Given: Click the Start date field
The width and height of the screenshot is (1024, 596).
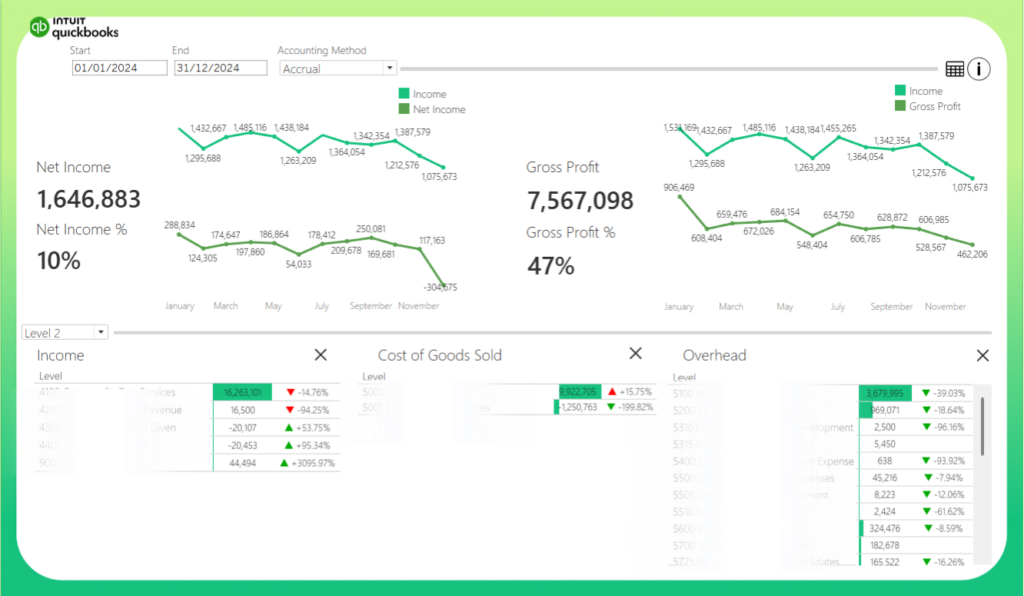Looking at the screenshot, I should pos(119,68).
